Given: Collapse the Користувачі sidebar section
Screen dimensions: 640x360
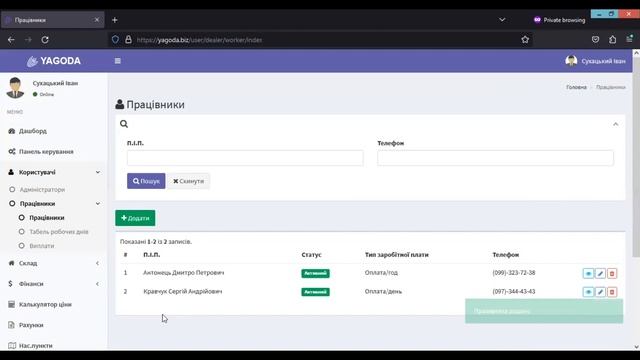Looking at the screenshot, I should coord(53,172).
